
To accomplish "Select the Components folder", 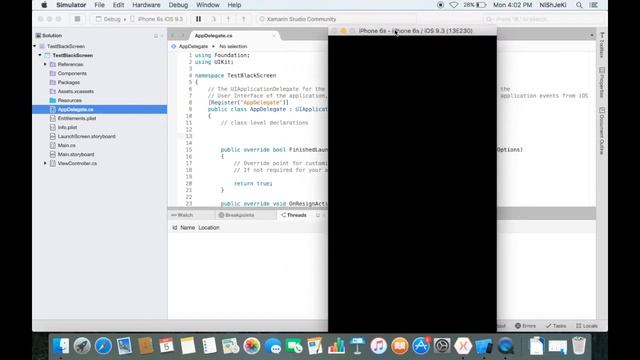I will tap(72, 73).
